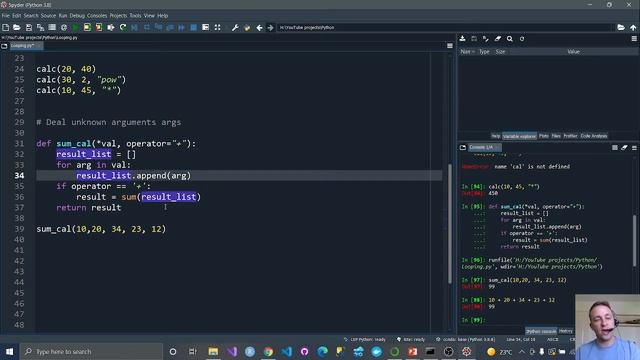Click the forward arrow in the toolbar
This screenshot has width=640, height=360.
coord(270,28)
